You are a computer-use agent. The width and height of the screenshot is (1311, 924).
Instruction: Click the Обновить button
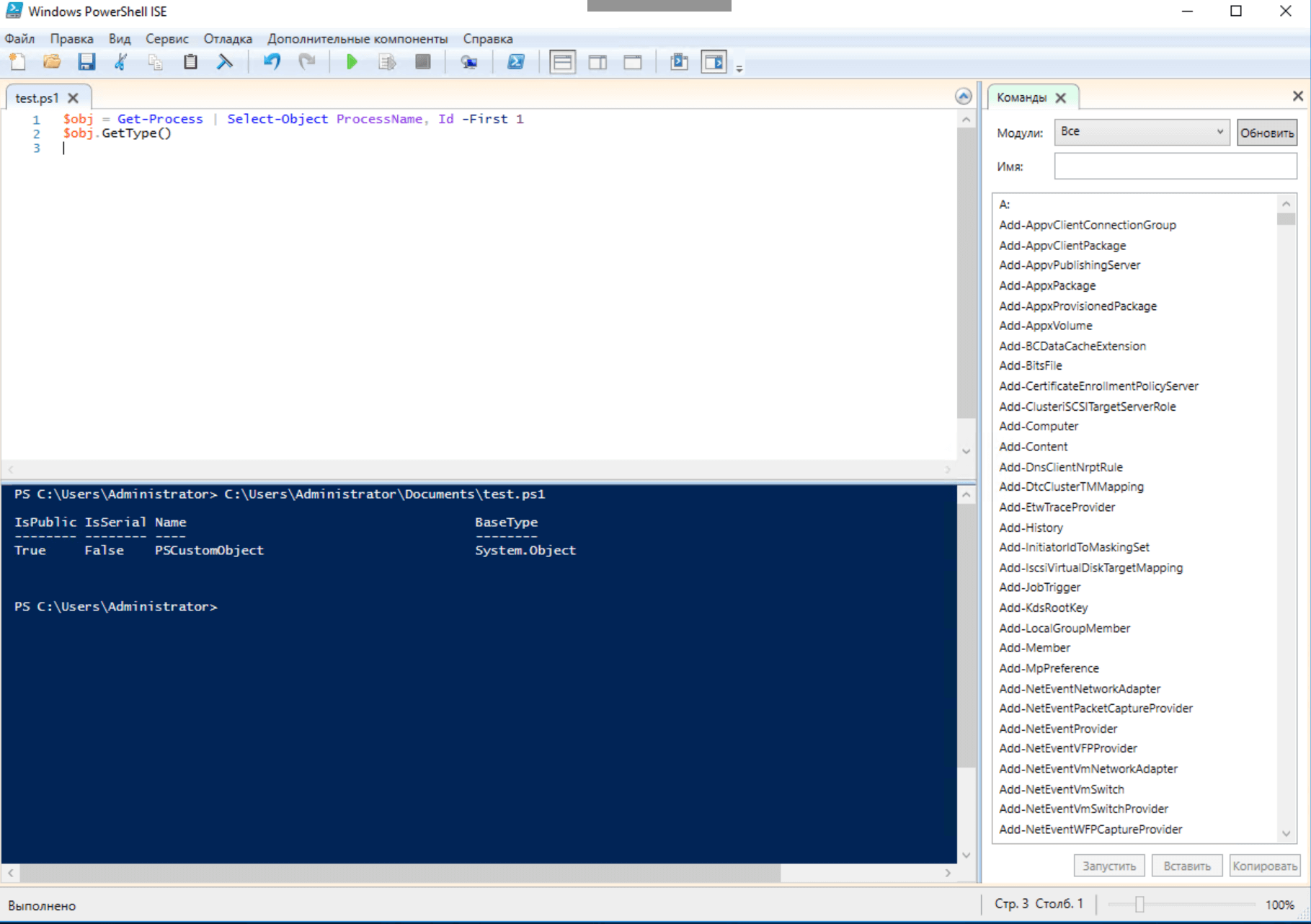click(x=1266, y=132)
